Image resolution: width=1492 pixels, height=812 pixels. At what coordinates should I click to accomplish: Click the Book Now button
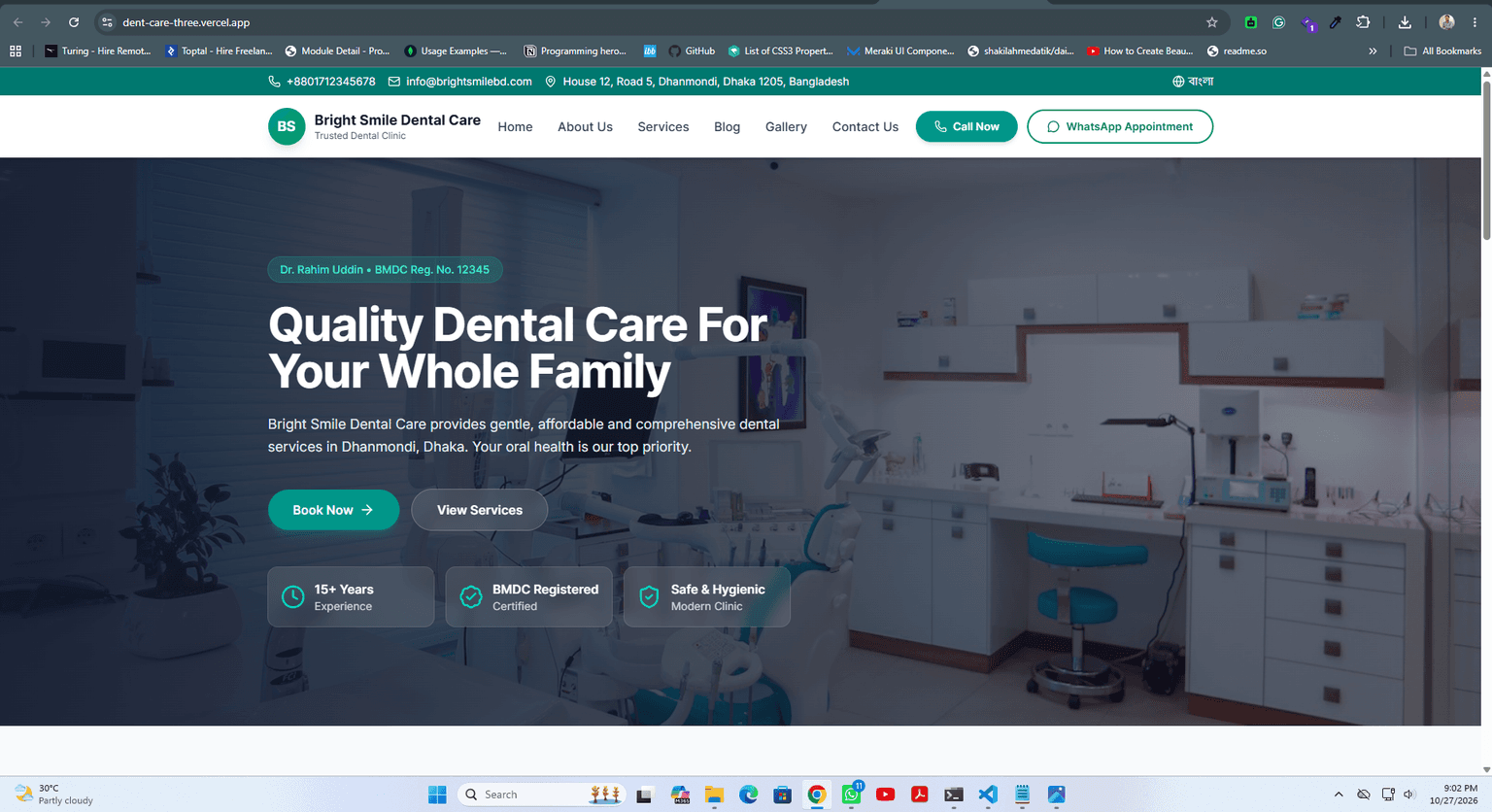coord(333,510)
